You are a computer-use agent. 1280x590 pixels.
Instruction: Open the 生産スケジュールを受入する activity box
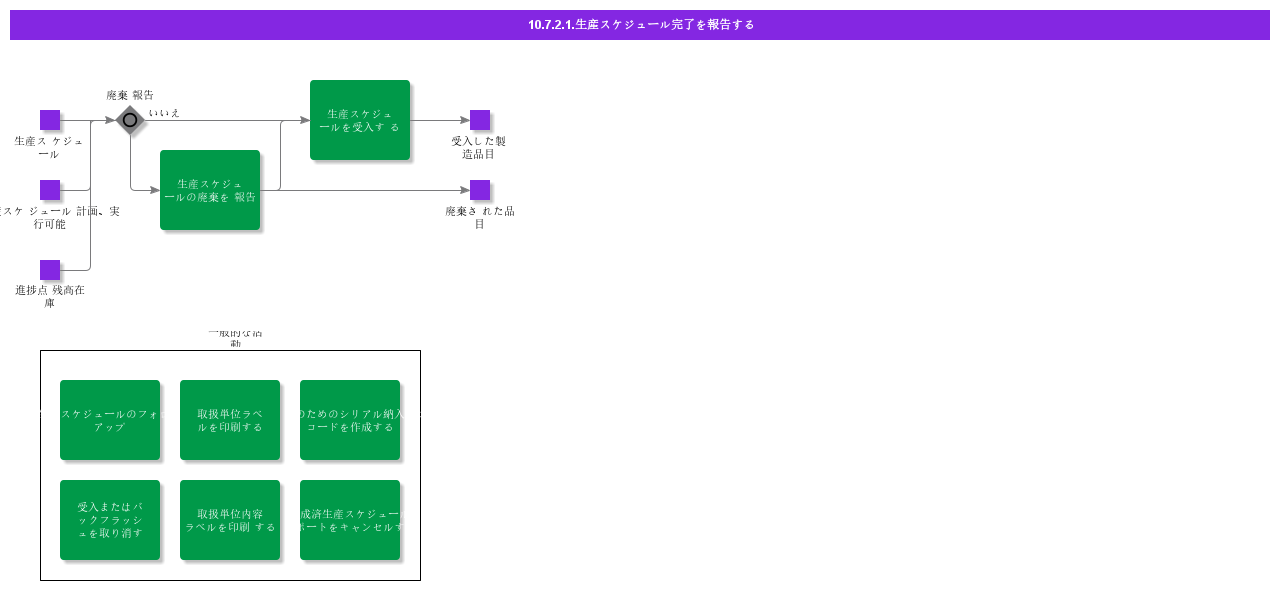[x=360, y=120]
